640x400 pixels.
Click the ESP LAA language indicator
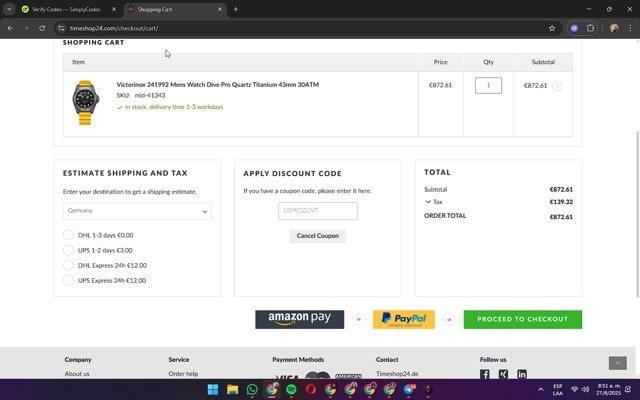click(x=558, y=389)
